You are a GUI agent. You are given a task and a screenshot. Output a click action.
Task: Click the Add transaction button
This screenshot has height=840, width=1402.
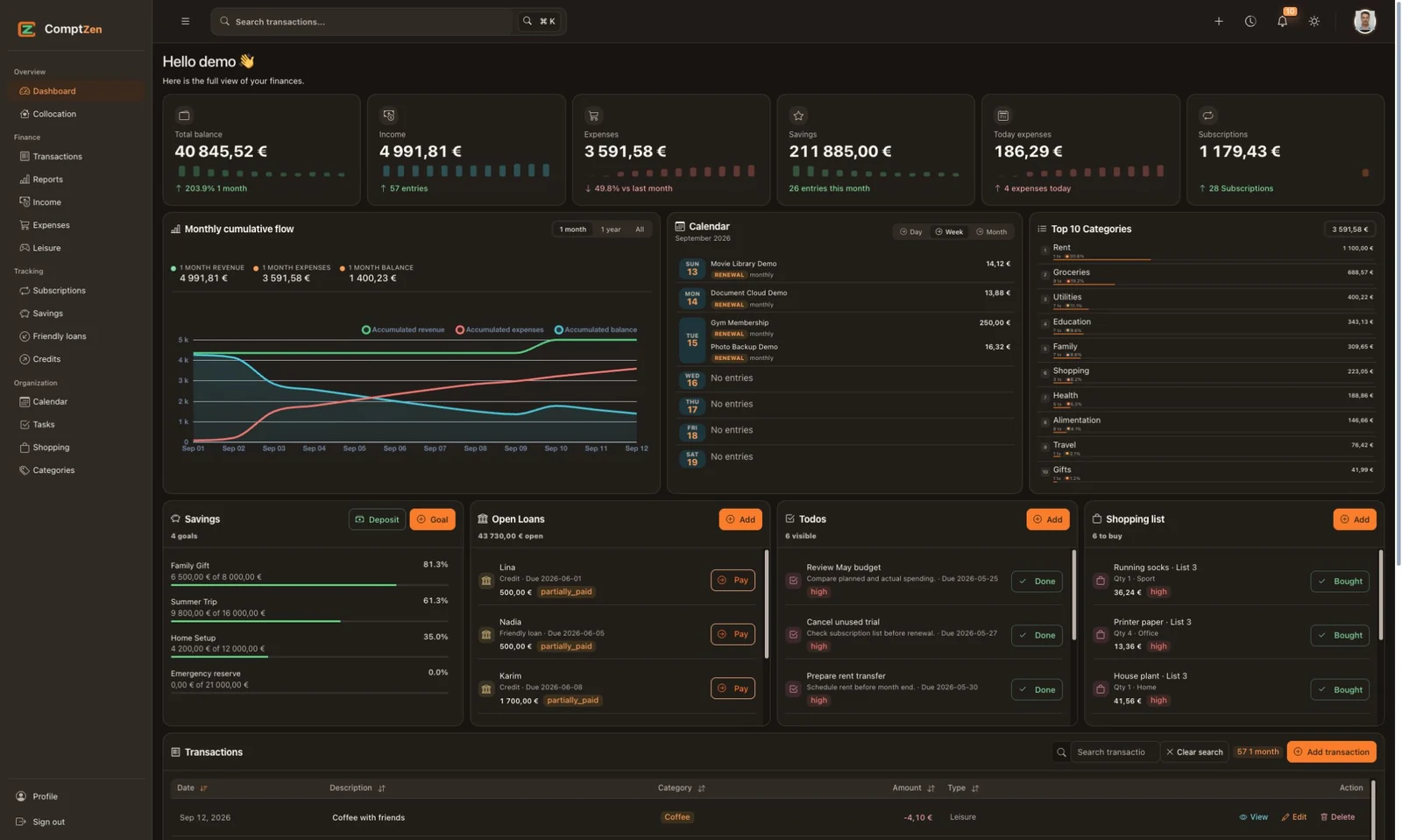pos(1331,752)
